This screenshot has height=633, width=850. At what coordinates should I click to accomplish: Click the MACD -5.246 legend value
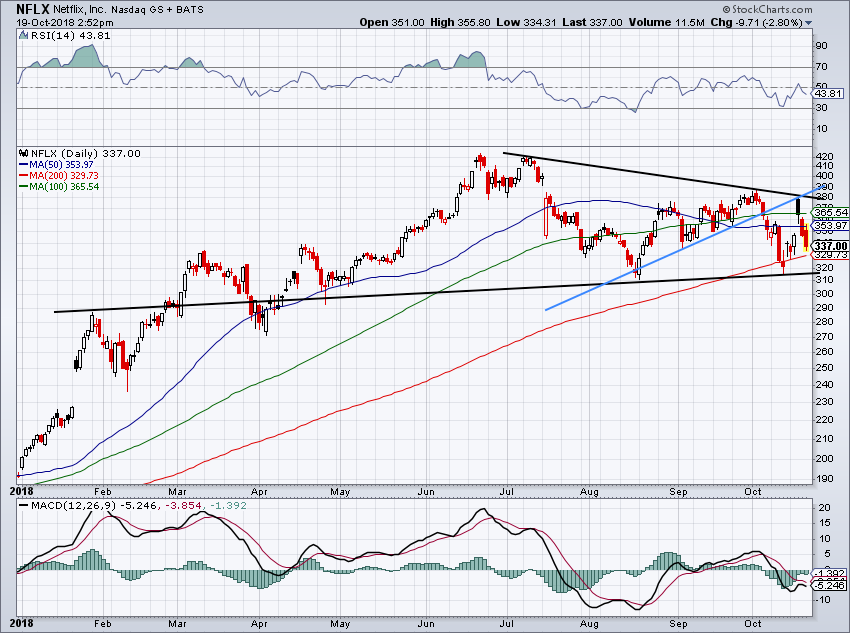(139, 506)
